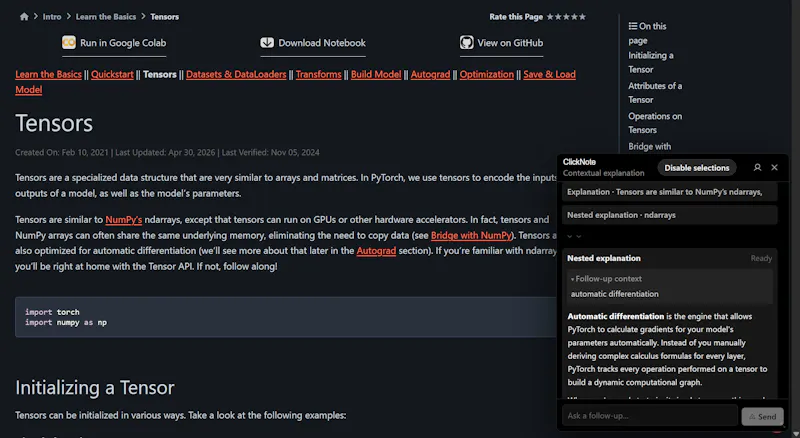800x438 pixels.
Task: Click the automatic differentiation context text
Action: [x=614, y=294]
